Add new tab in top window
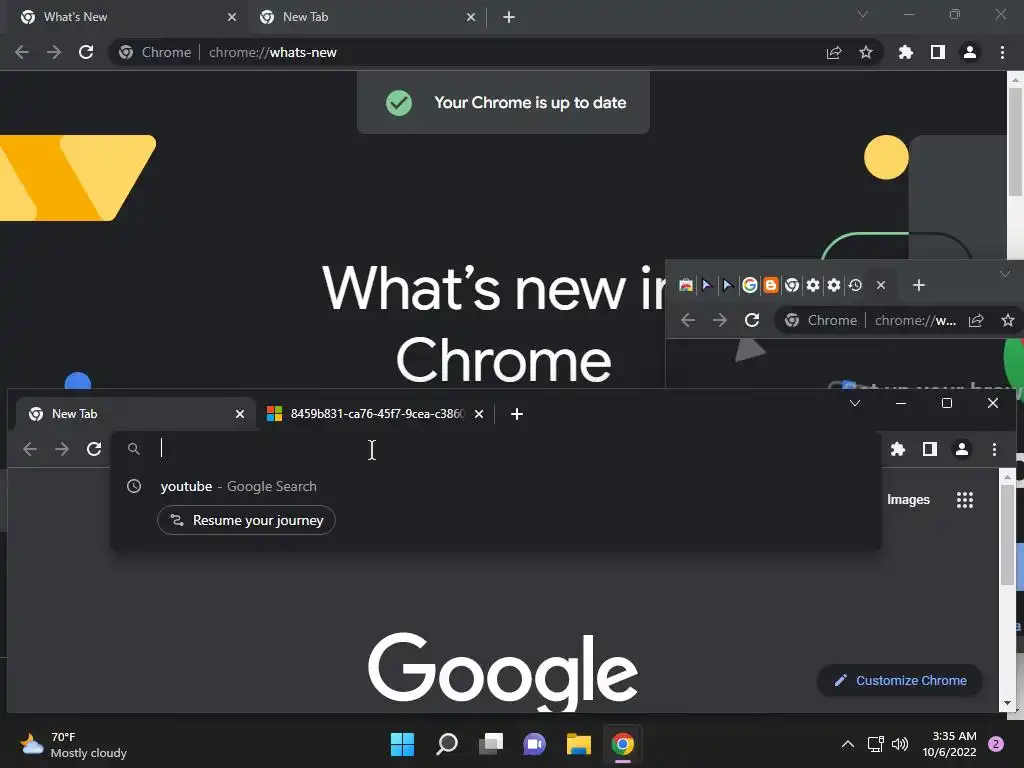This screenshot has width=1024, height=768. [509, 17]
